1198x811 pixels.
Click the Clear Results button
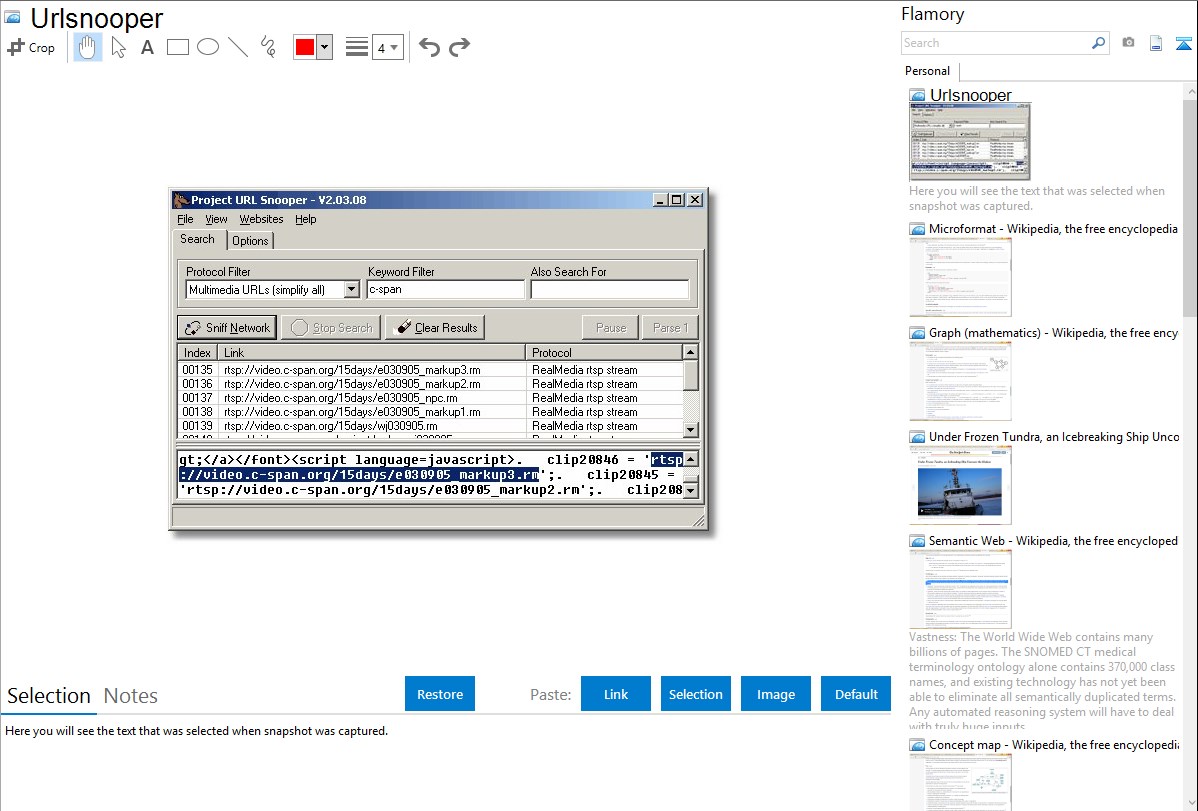(435, 328)
